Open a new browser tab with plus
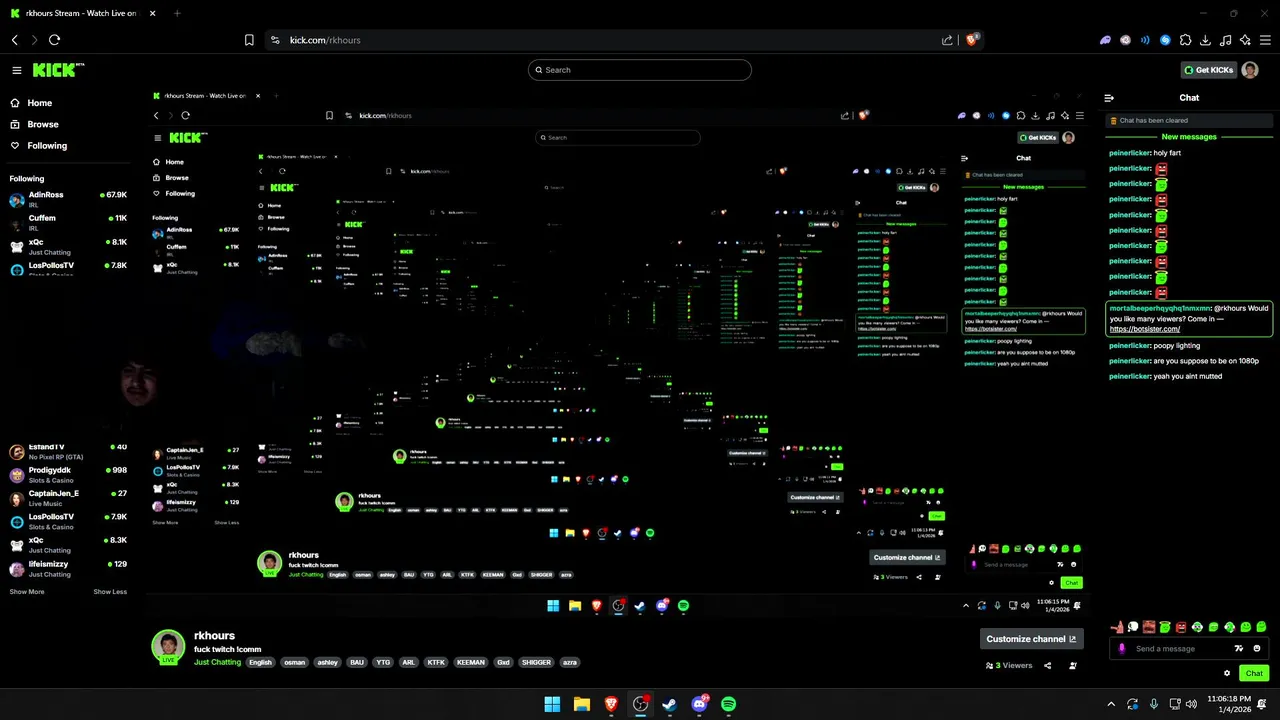Screen dimensions: 1280x720 click(177, 13)
